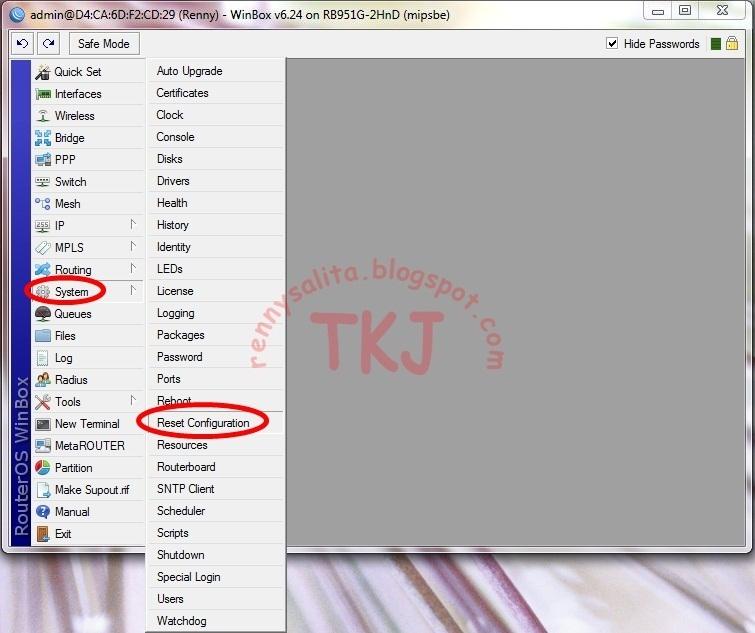
Task: Click the Queues icon
Action: tap(43, 314)
